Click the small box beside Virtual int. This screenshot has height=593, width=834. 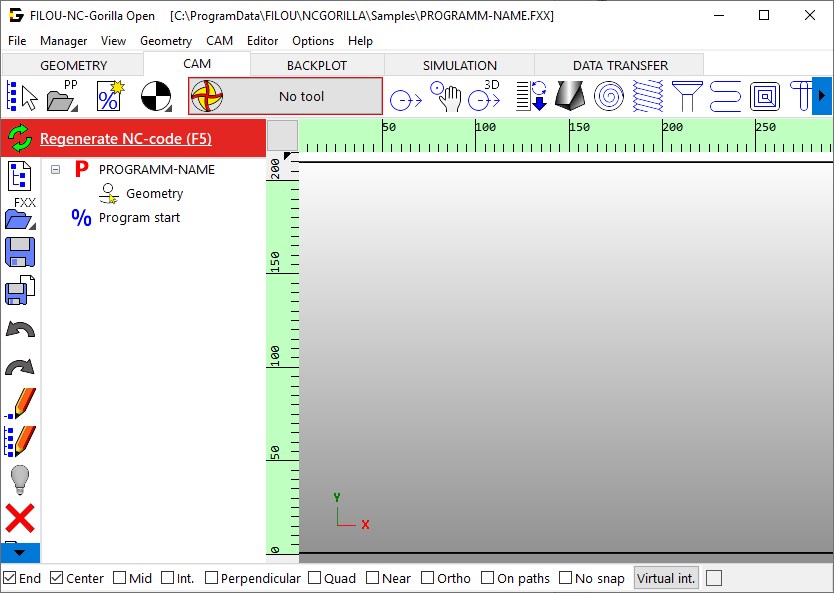[x=714, y=578]
